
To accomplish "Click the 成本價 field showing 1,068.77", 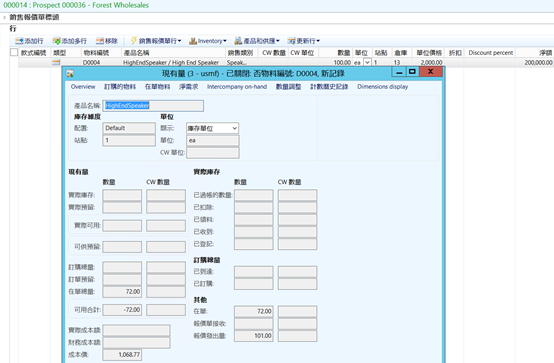I will 122,355.
